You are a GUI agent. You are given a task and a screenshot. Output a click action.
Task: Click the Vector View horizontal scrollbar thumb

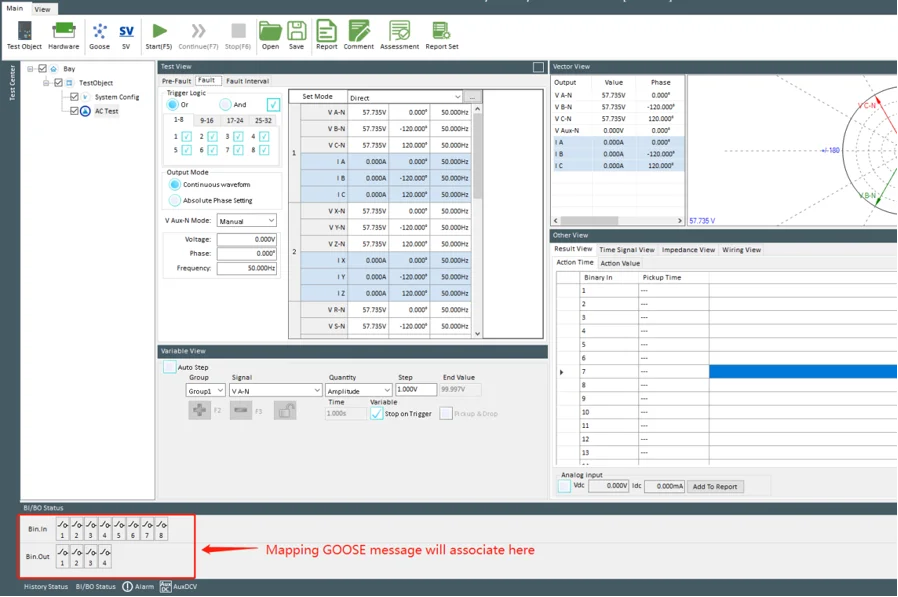click(x=589, y=221)
